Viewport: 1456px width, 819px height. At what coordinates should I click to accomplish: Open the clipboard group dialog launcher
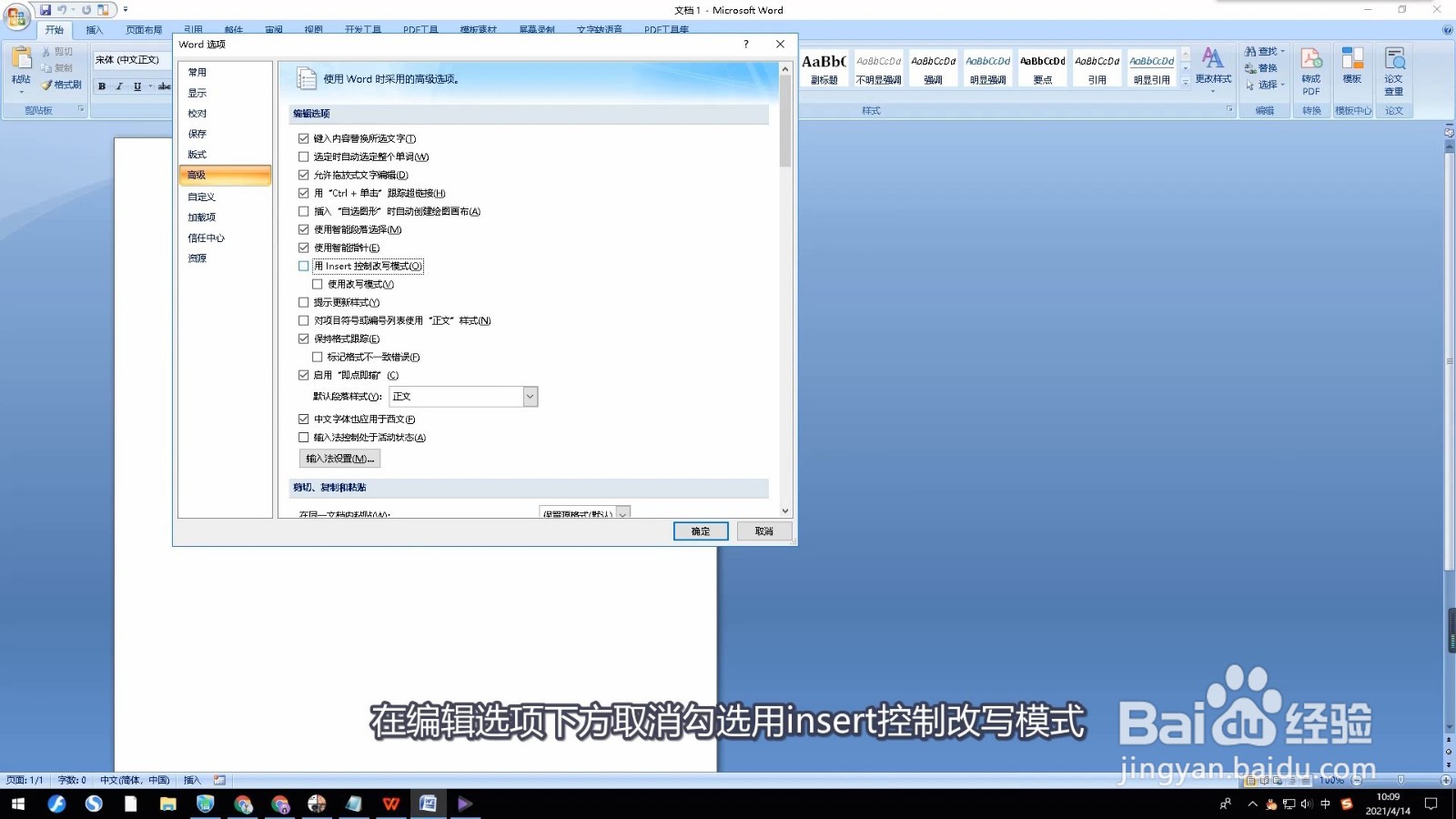(81, 109)
